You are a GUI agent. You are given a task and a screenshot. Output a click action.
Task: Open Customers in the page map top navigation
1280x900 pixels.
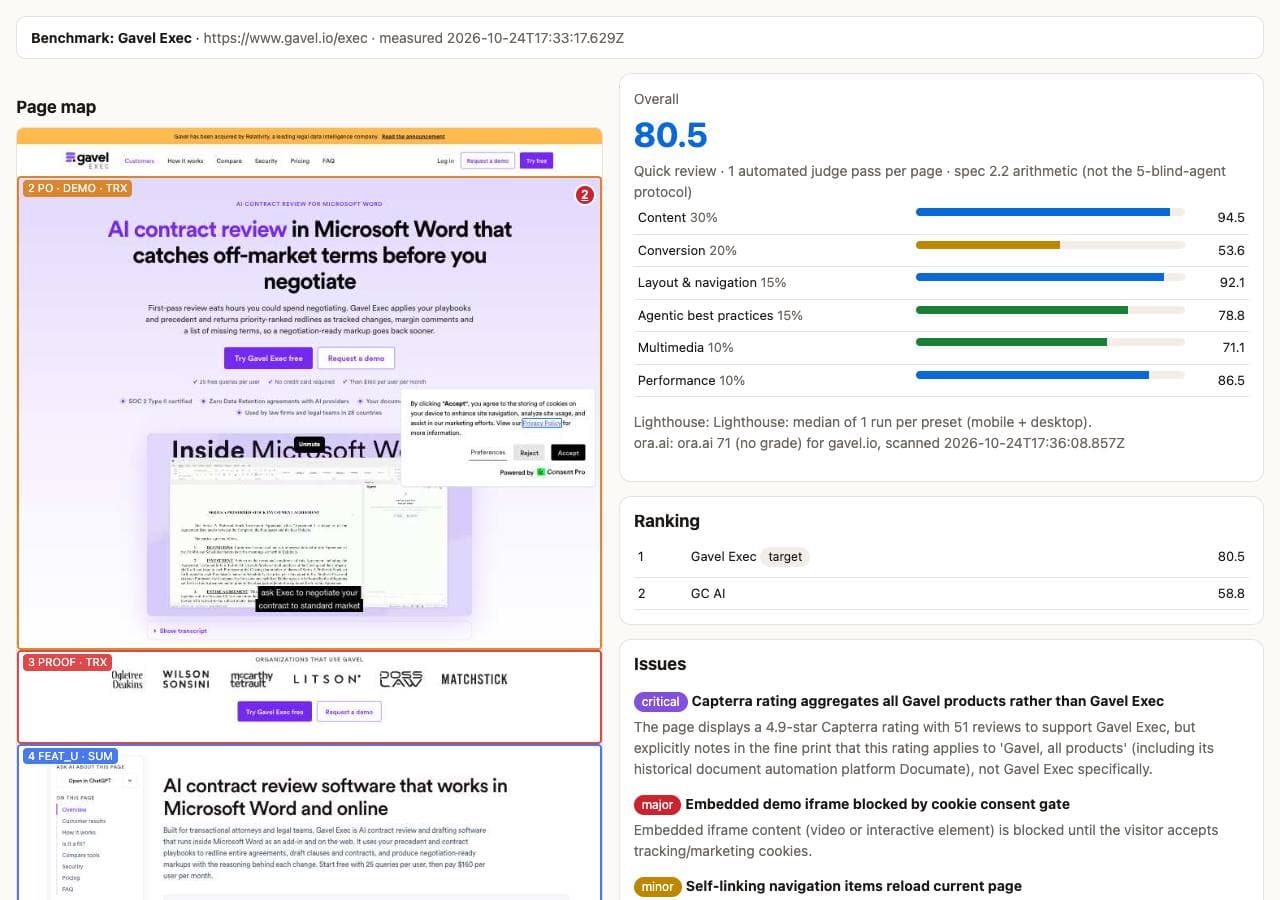(x=139, y=161)
